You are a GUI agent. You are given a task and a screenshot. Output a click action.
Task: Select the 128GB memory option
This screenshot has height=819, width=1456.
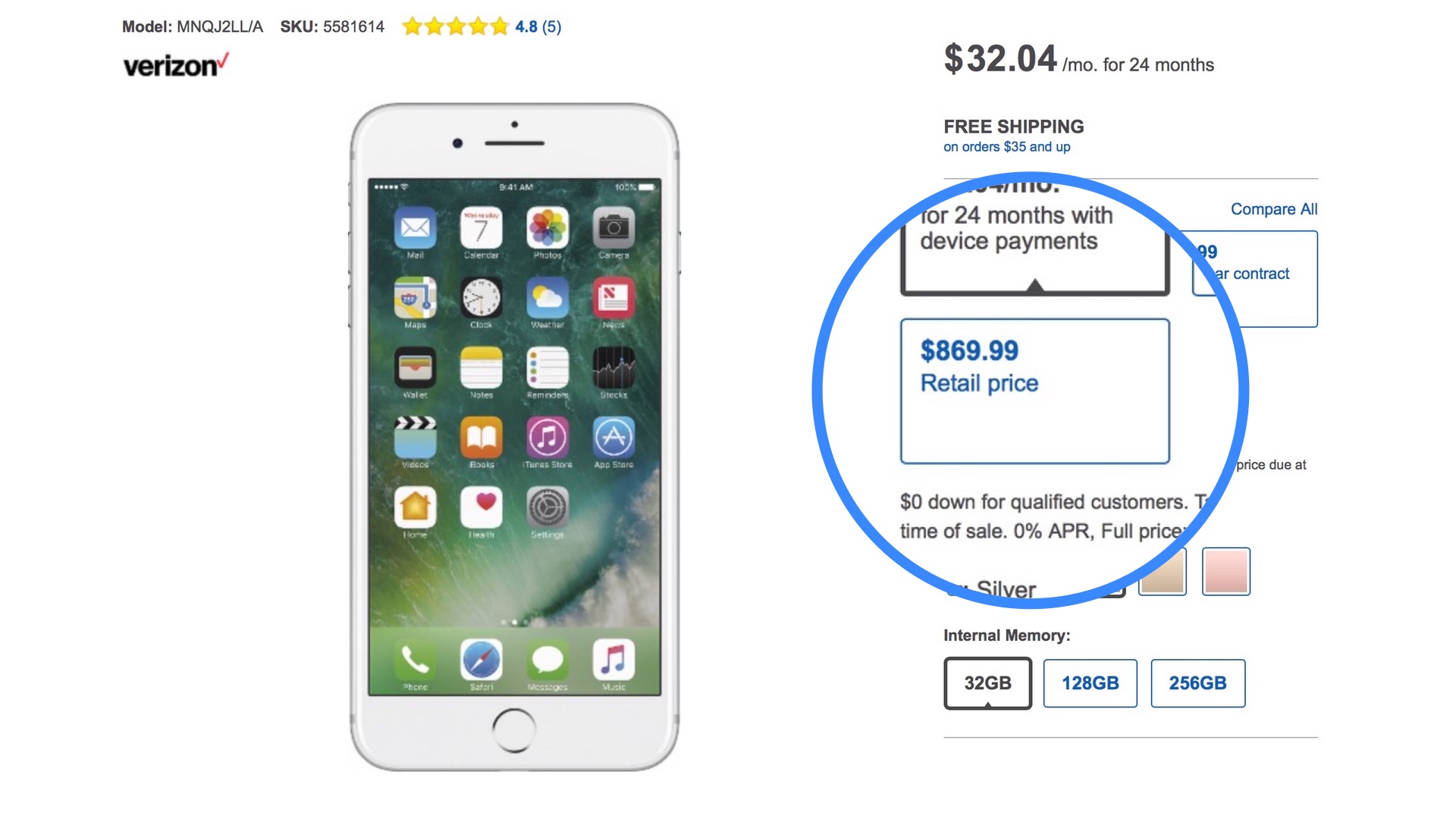(1090, 683)
